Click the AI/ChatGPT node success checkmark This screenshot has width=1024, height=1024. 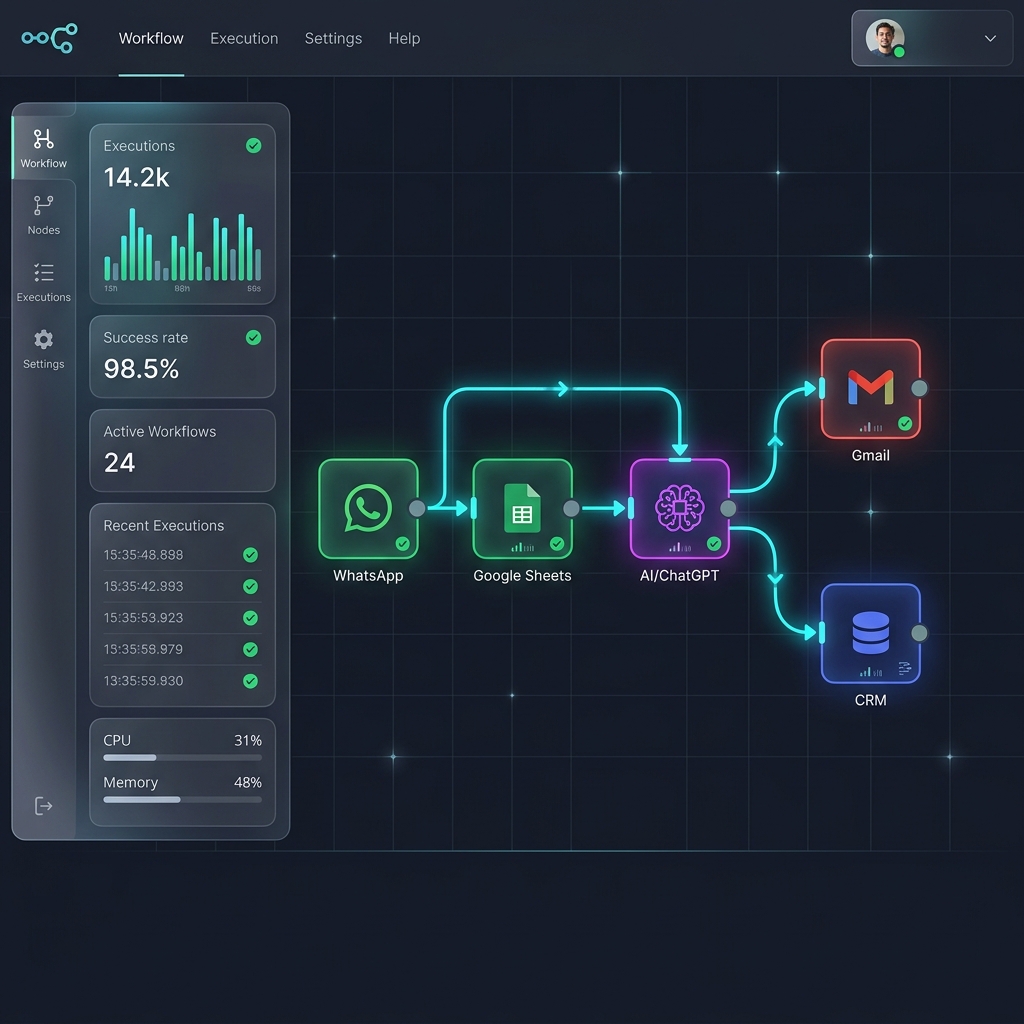714,543
